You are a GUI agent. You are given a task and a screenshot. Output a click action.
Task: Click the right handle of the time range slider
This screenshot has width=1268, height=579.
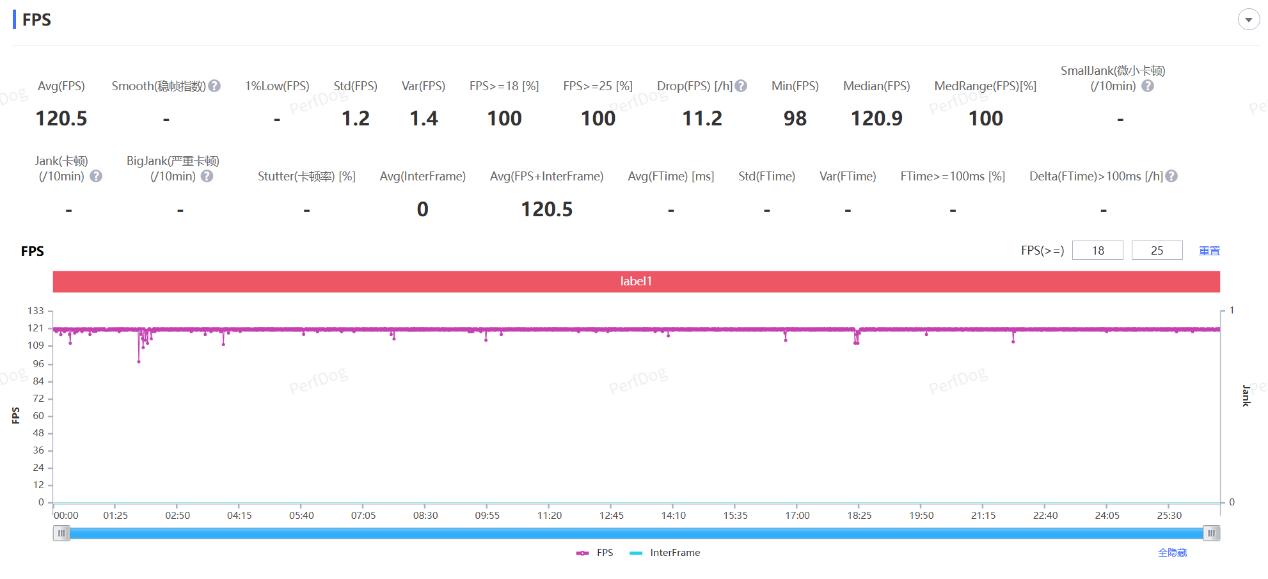tap(1211, 533)
